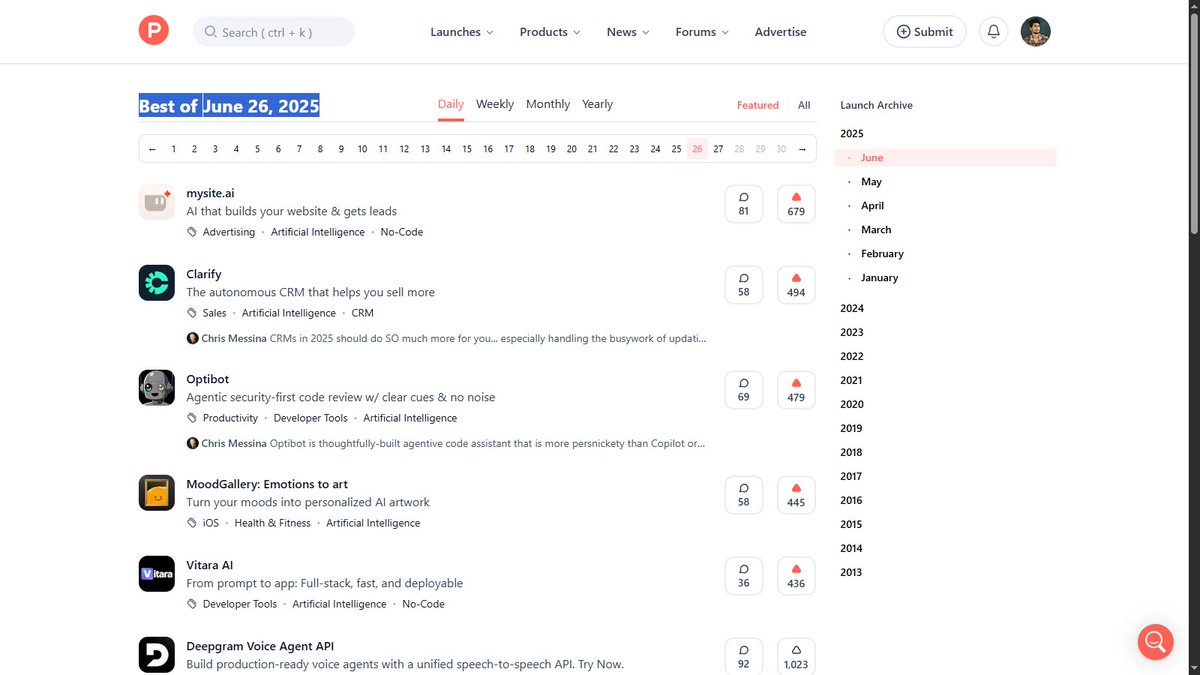Open the notifications bell
Screen dimensions: 1200x675
(993, 31)
